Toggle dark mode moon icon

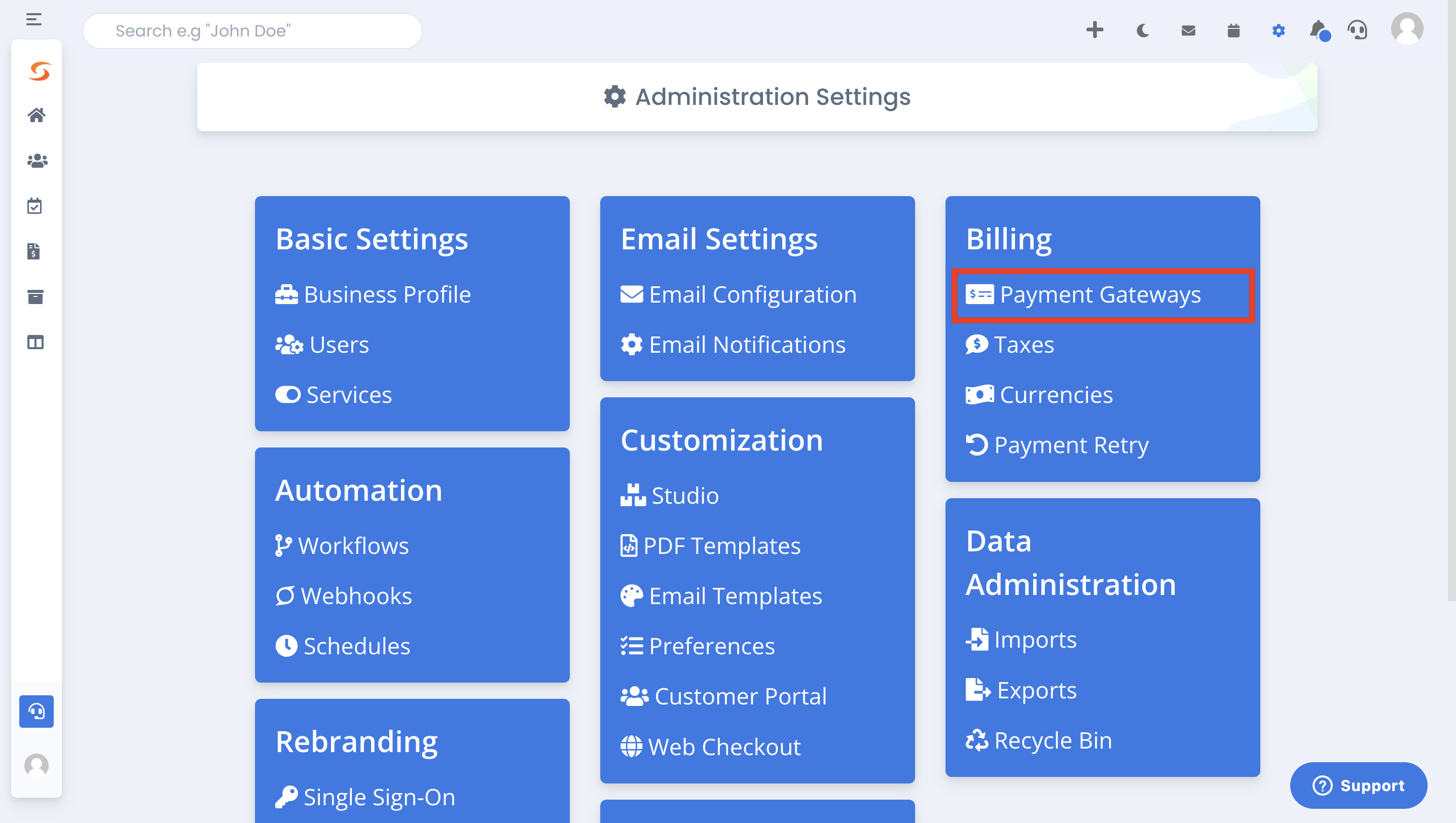pos(1142,30)
